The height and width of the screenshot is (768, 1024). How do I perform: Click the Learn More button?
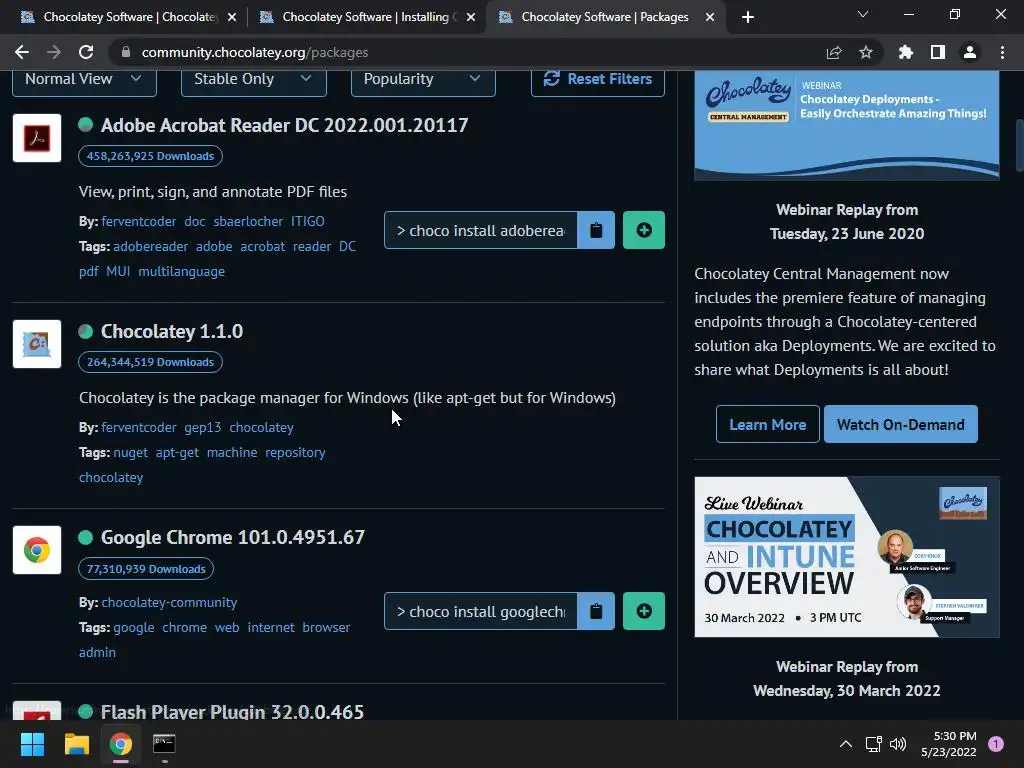coord(767,424)
